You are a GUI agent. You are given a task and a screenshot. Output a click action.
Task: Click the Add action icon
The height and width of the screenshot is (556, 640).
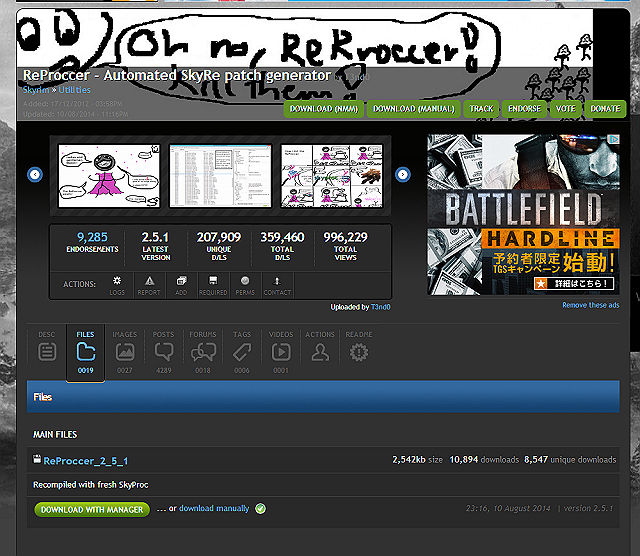181,285
